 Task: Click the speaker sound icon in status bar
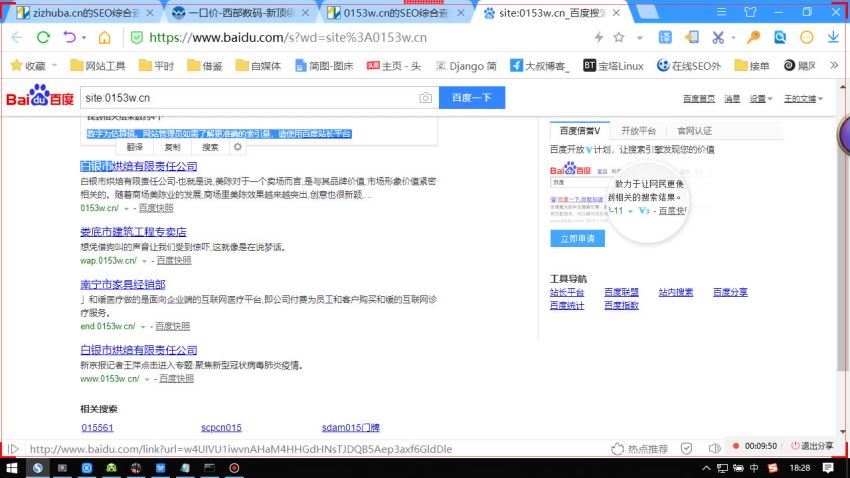click(714, 449)
